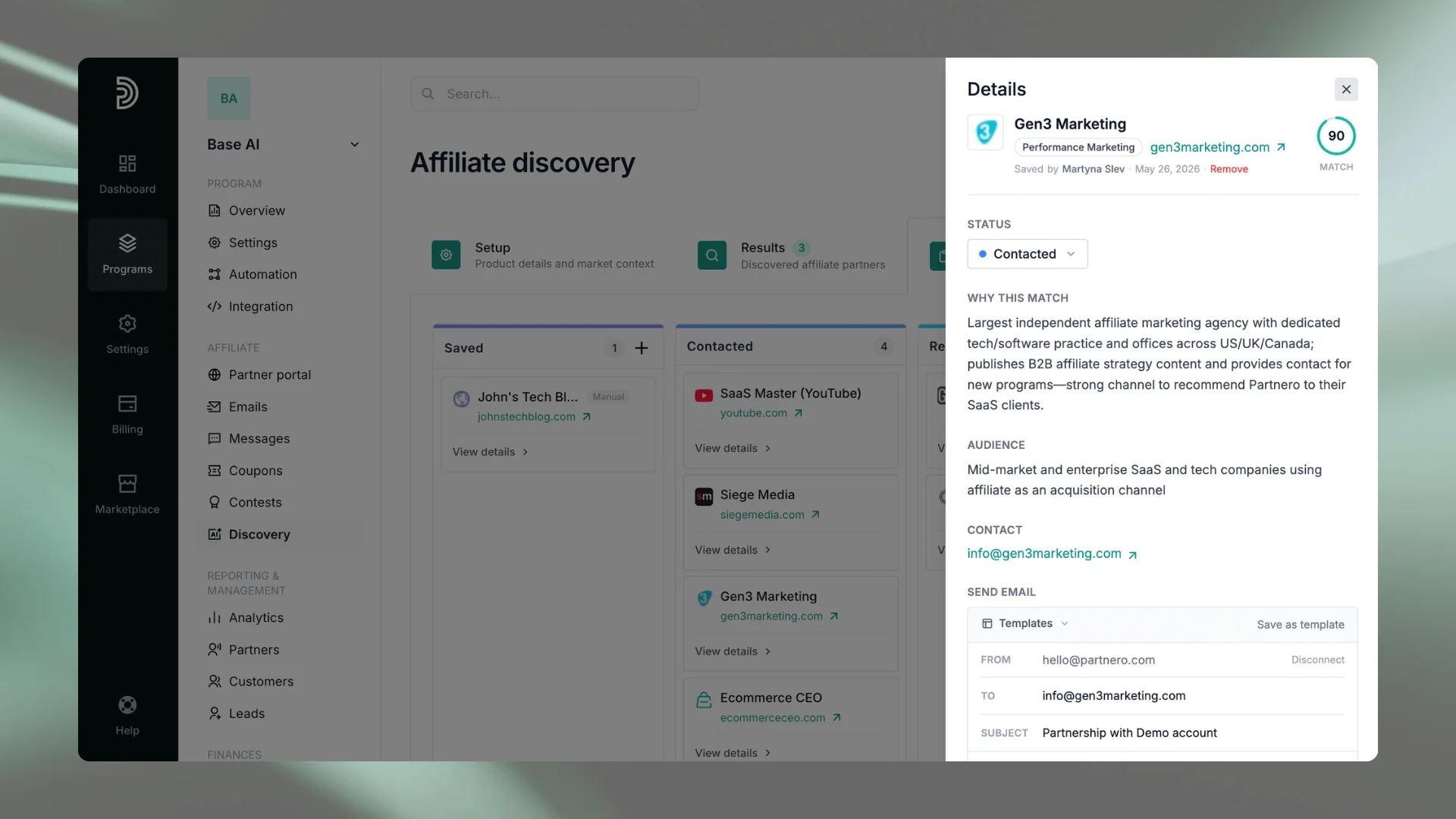Click the Analytics bar chart icon
This screenshot has width=1456, height=819.
tap(215, 617)
